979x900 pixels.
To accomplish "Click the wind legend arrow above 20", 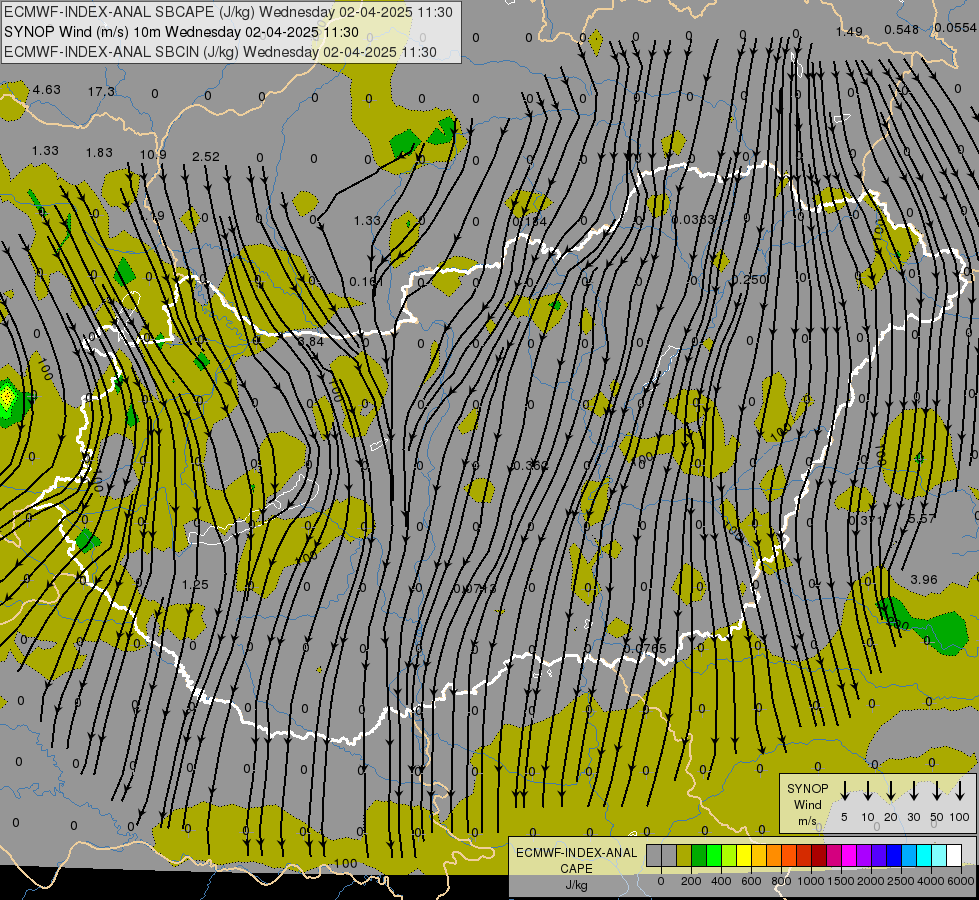I will click(890, 791).
